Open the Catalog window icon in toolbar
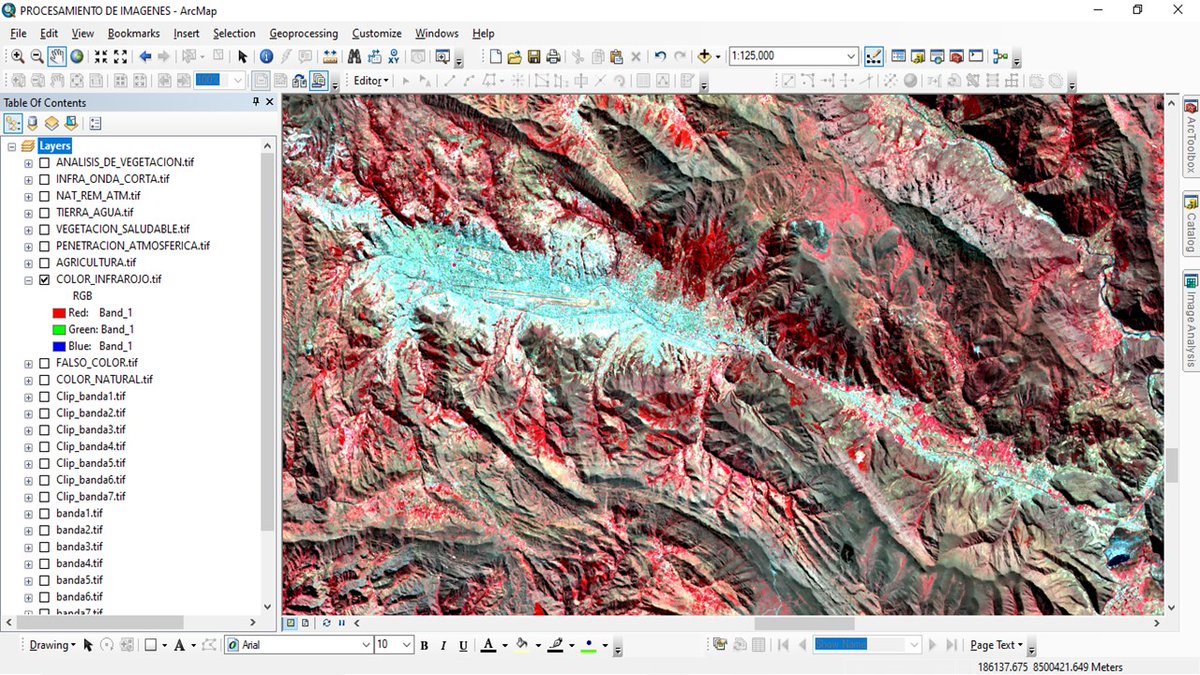Screen dimensions: 1200x675 pyautogui.click(x=918, y=56)
